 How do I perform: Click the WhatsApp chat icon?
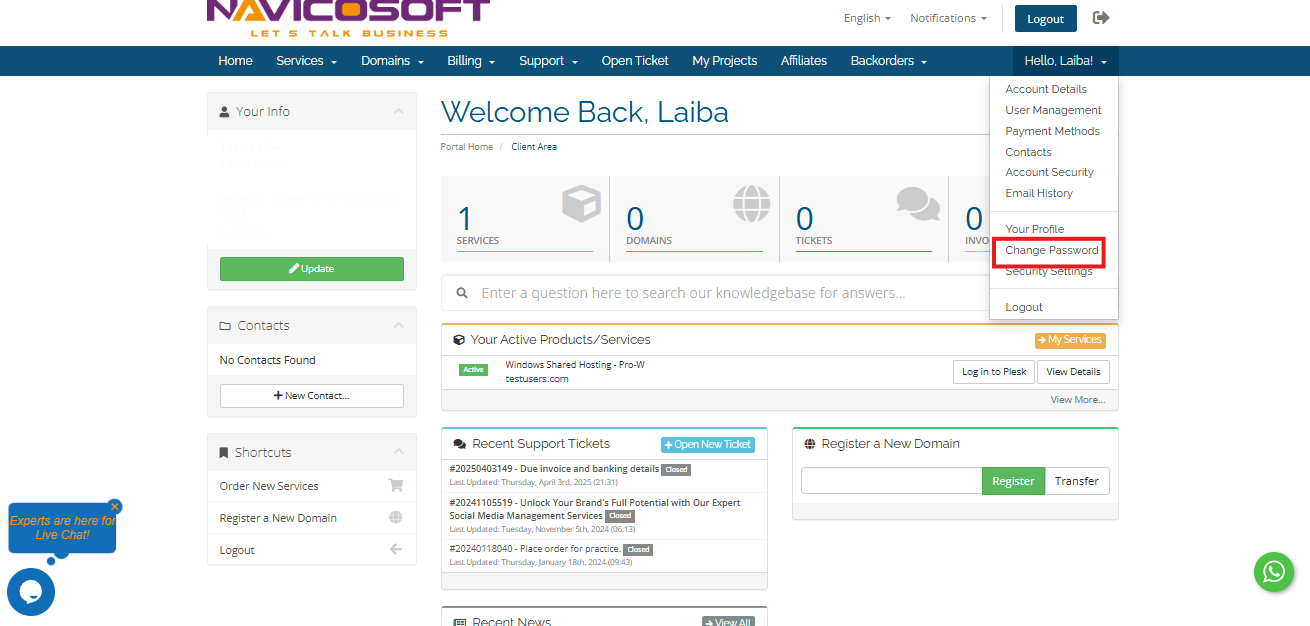[x=1273, y=571]
